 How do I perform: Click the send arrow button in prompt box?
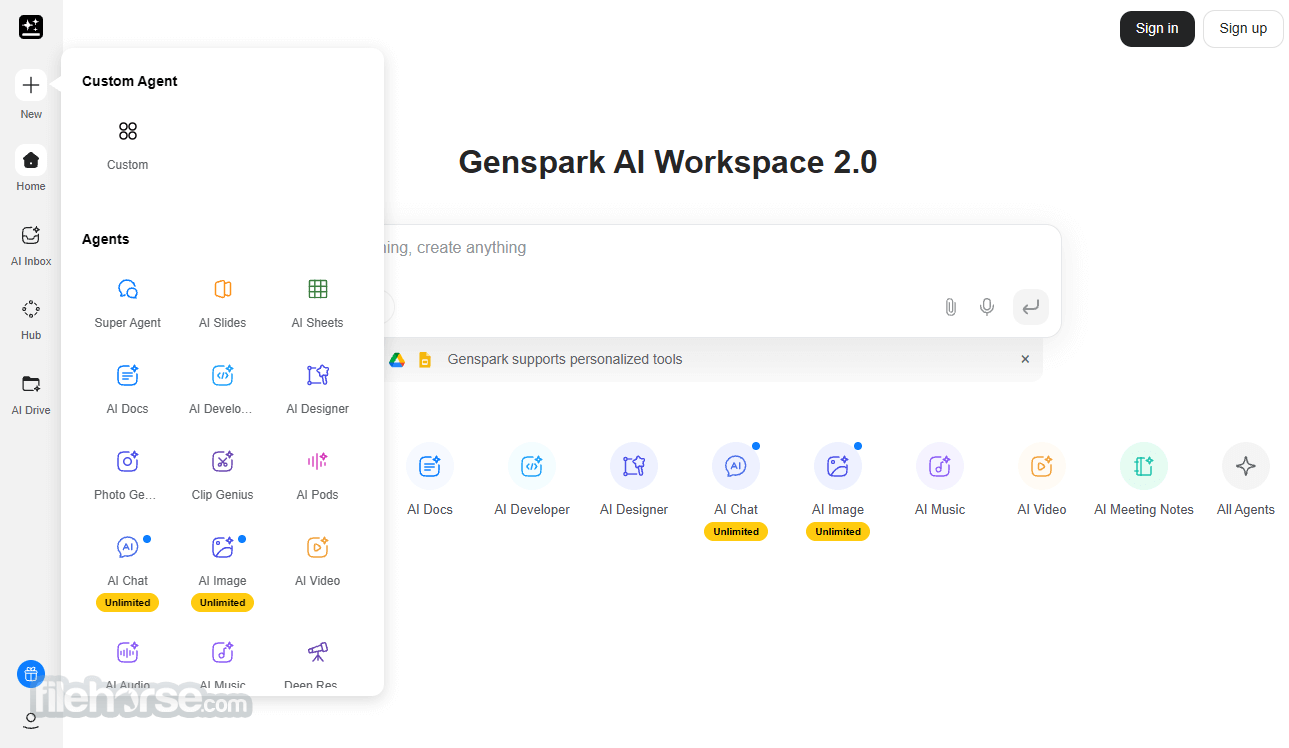point(1031,307)
